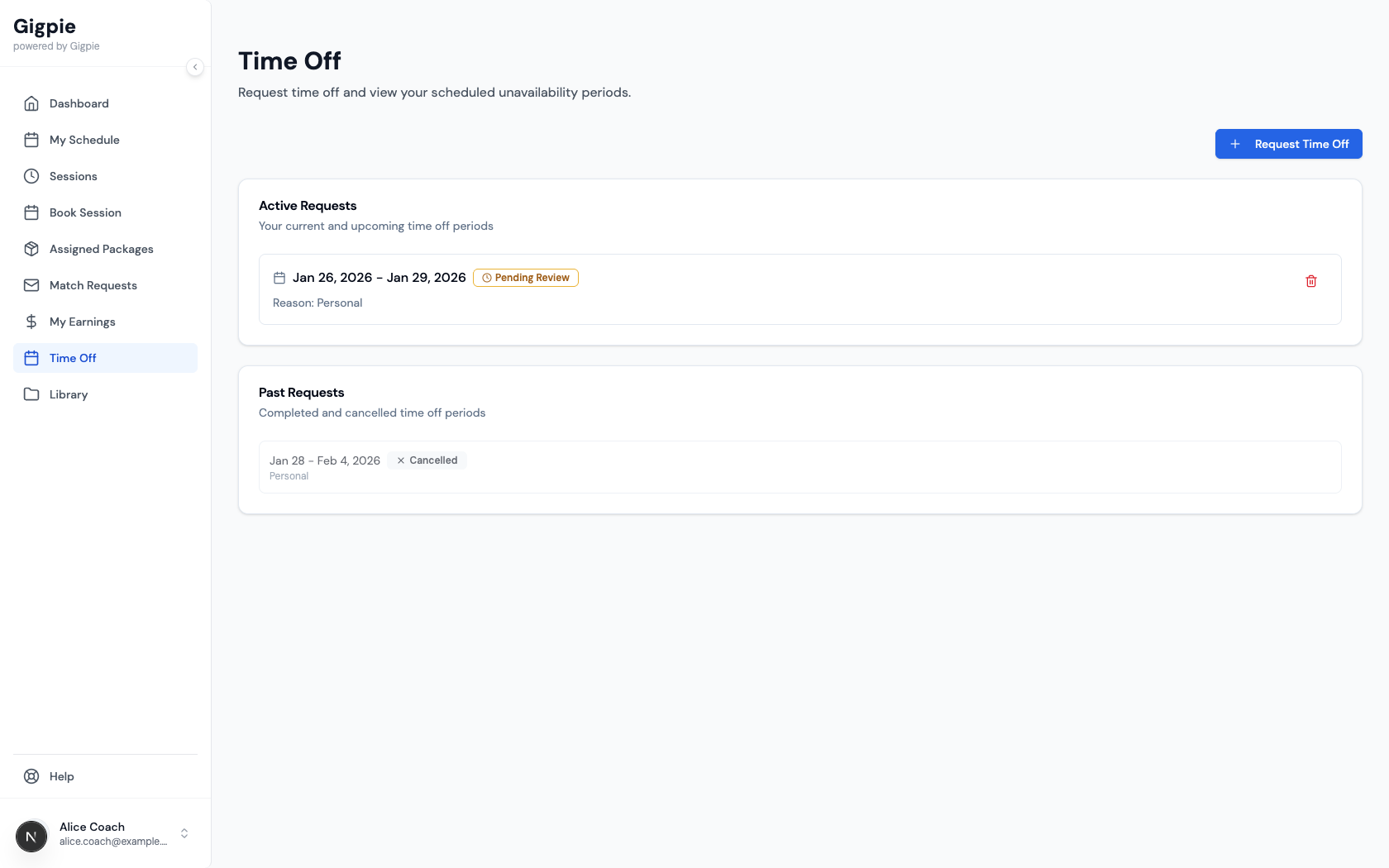Click the Assigned Packages box icon
This screenshot has width=1389, height=868.
[x=31, y=249]
